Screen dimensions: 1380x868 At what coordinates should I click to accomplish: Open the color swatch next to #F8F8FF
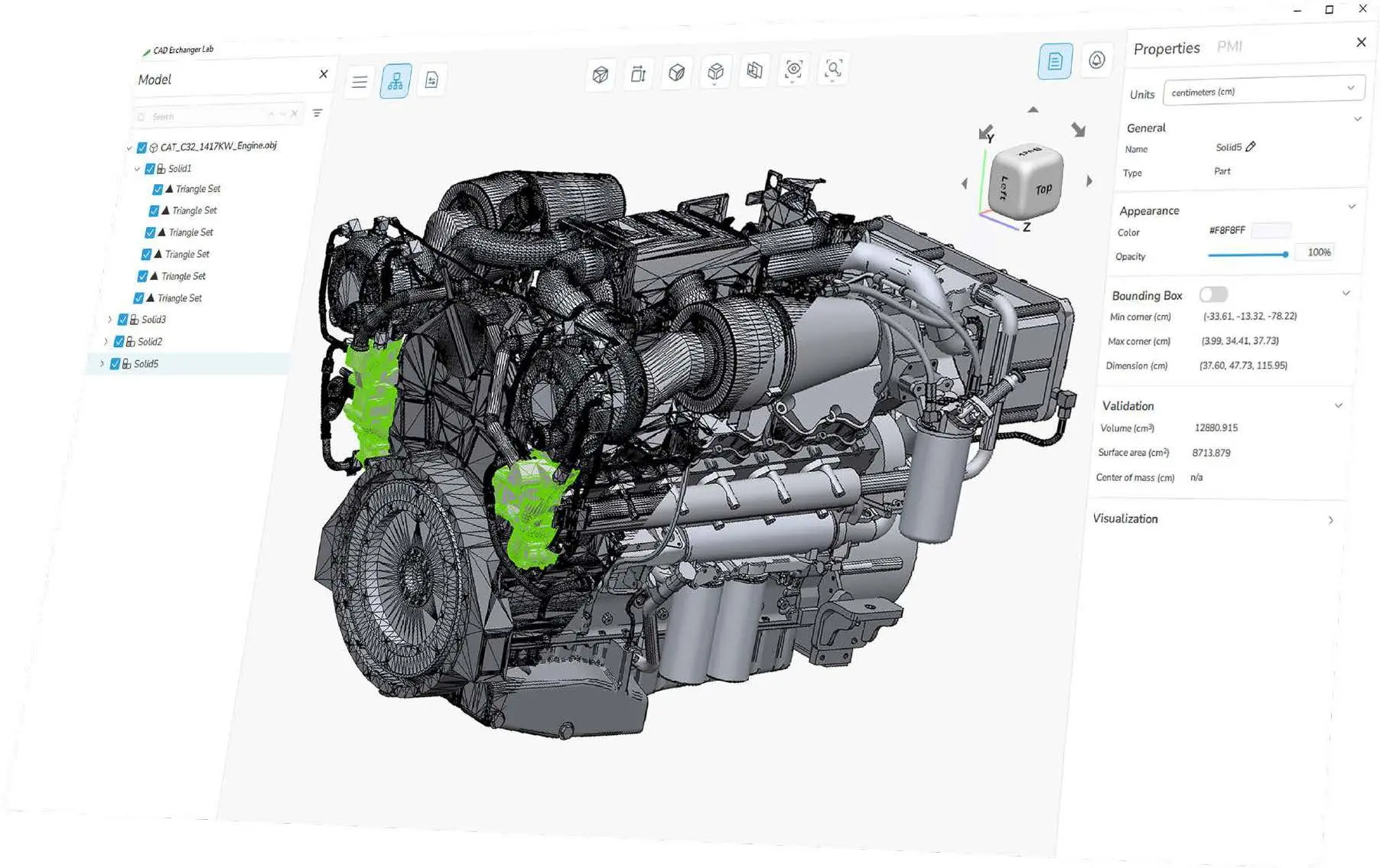pos(1271,229)
